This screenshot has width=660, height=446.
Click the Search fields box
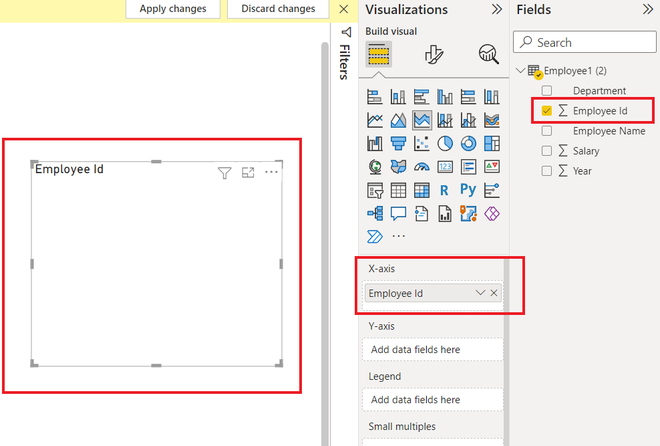coord(585,42)
